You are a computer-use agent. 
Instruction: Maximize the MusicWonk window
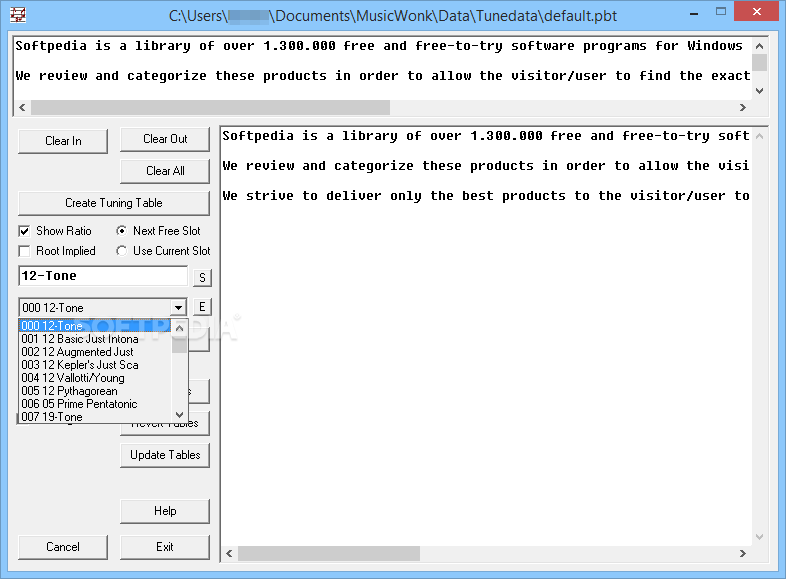(x=721, y=12)
